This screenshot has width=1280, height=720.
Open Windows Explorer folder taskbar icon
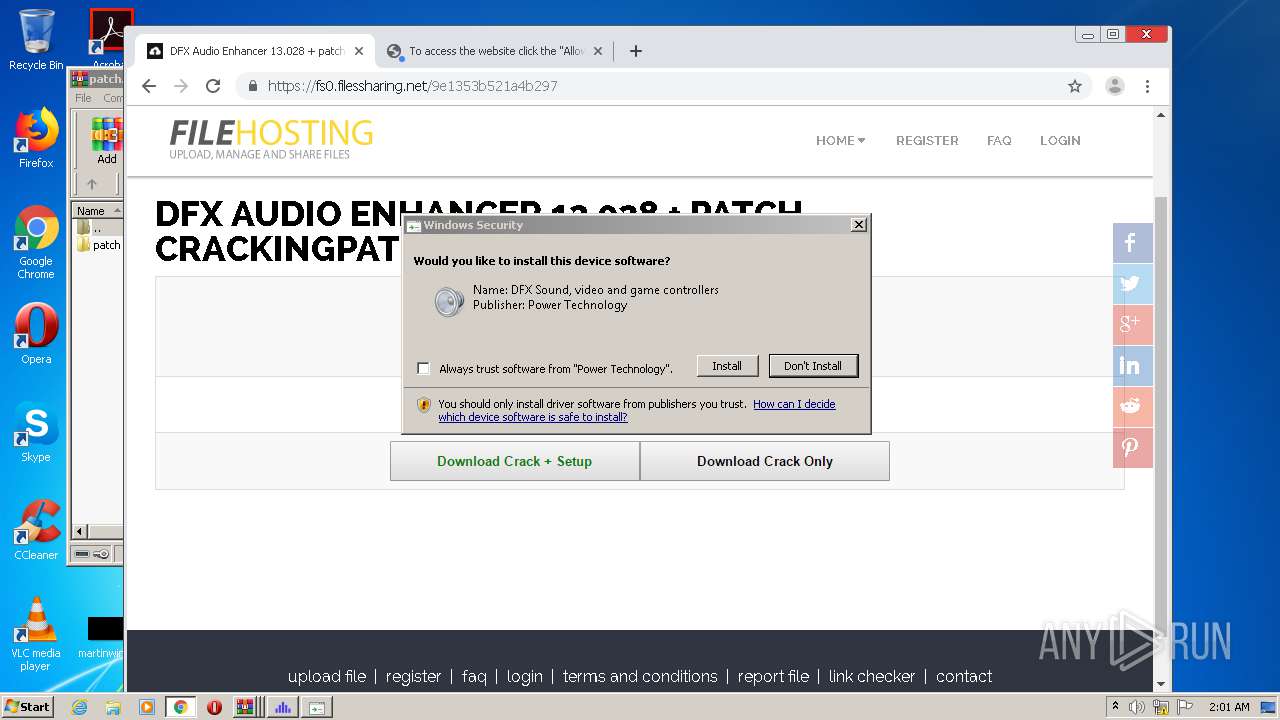[x=113, y=707]
